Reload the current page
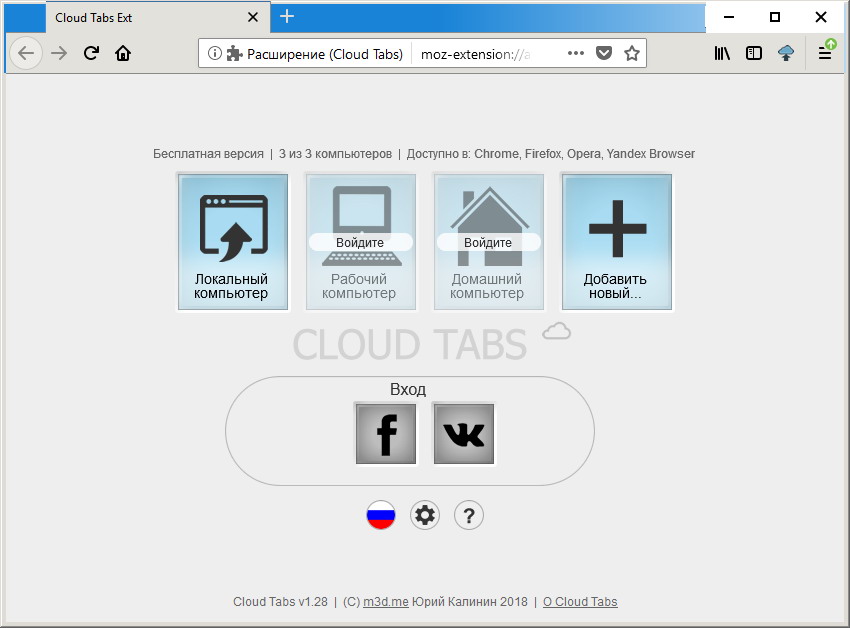The height and width of the screenshot is (628, 850). tap(91, 53)
